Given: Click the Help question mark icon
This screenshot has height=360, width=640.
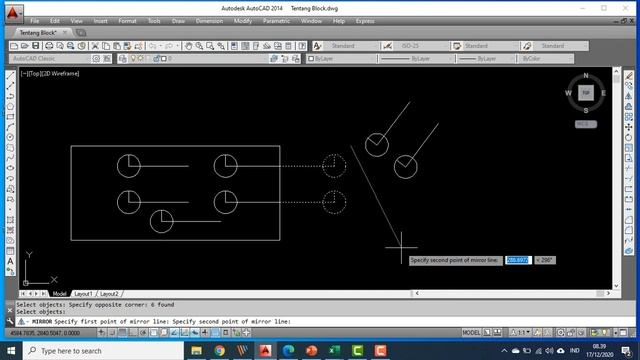Looking at the screenshot, I should [302, 46].
